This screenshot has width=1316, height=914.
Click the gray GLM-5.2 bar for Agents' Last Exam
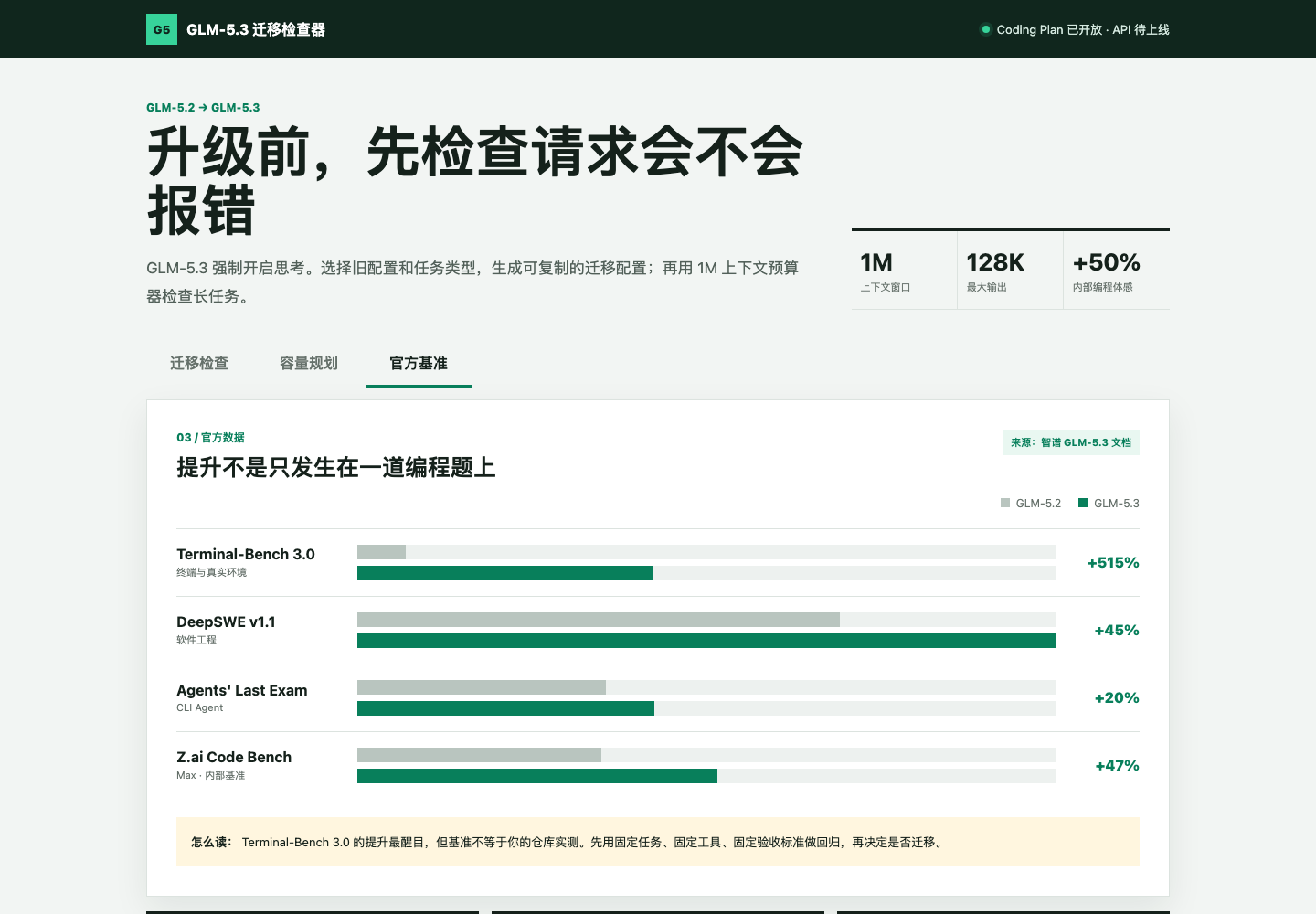(x=482, y=687)
